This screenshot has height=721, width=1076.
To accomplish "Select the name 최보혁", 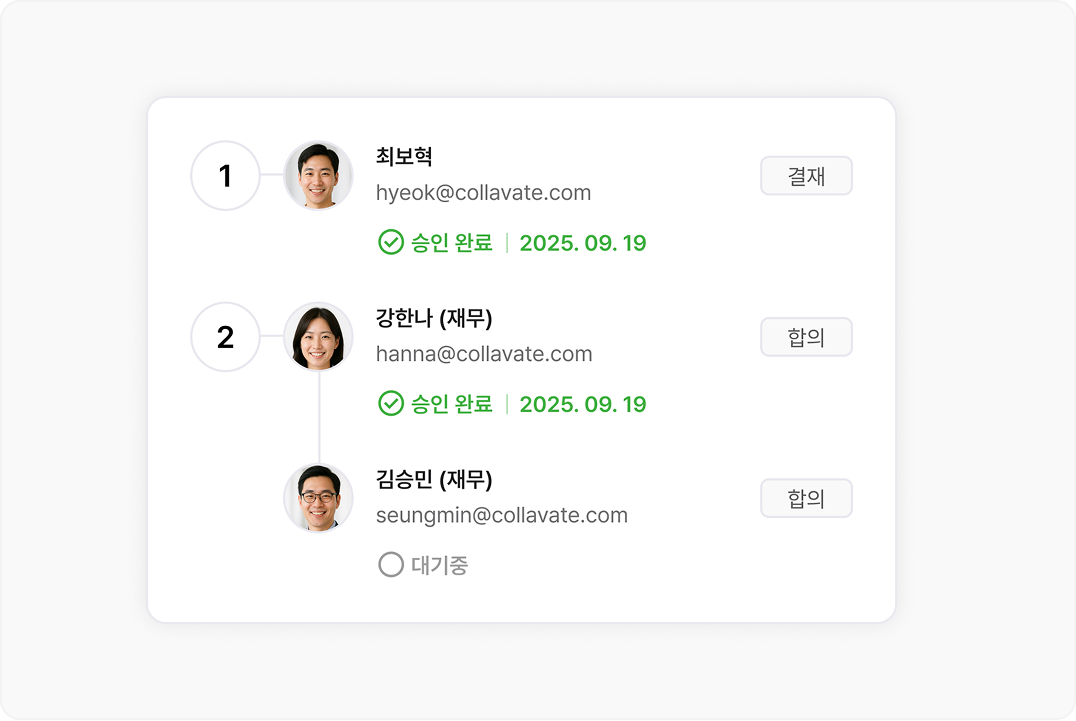I will click(x=404, y=156).
